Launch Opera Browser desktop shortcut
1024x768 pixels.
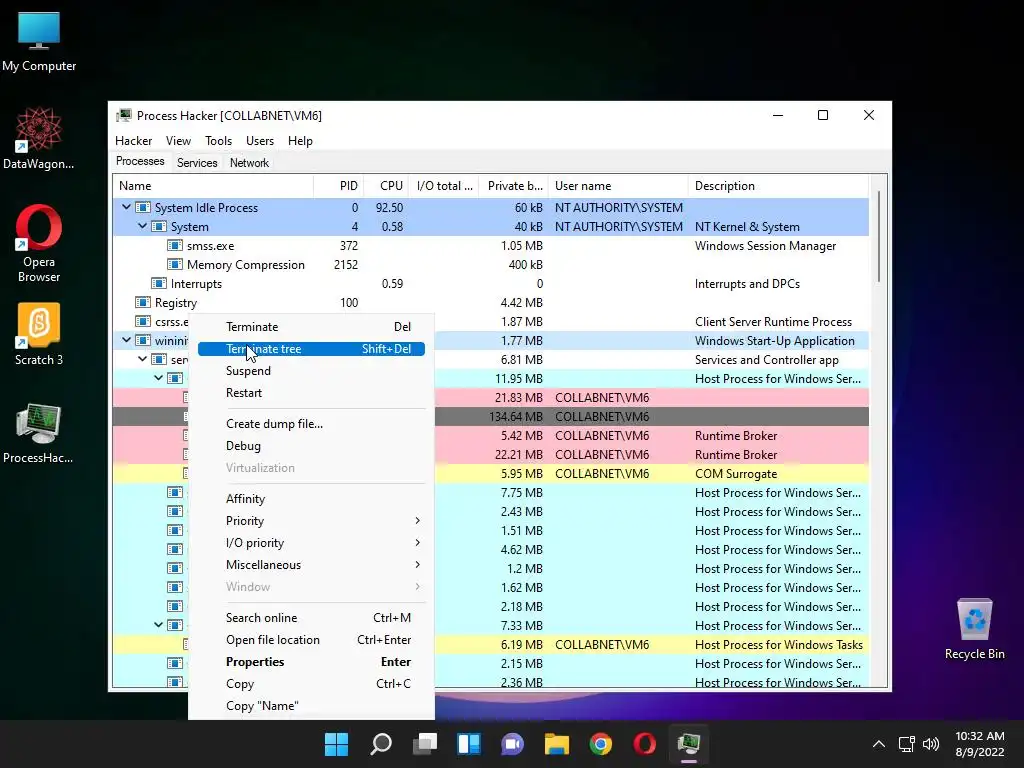point(39,244)
